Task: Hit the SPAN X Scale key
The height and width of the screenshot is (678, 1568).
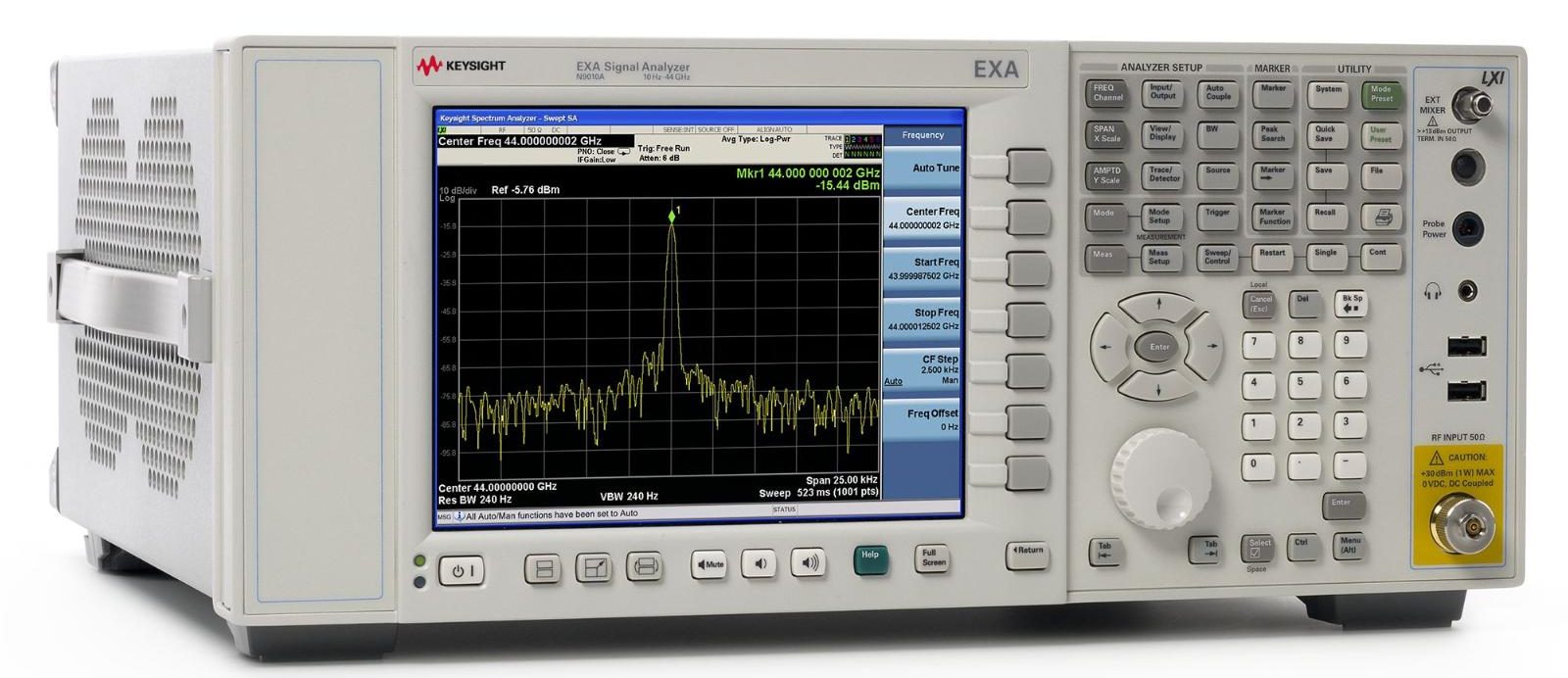Action: [1105, 134]
